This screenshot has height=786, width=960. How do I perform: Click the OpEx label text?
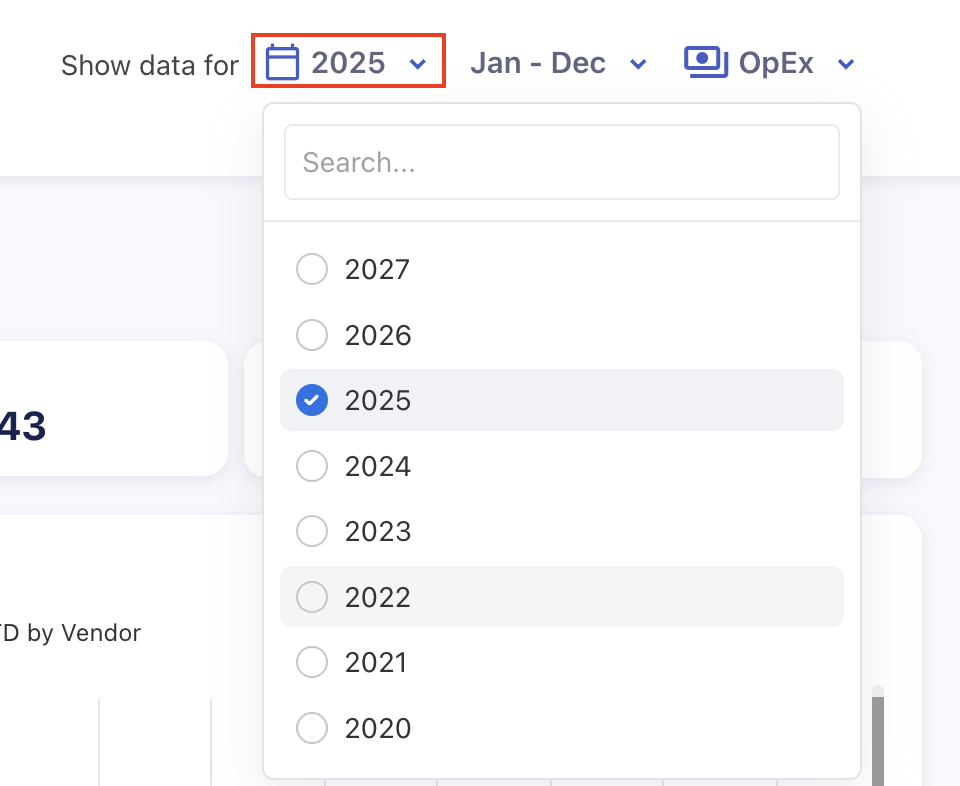click(x=776, y=63)
